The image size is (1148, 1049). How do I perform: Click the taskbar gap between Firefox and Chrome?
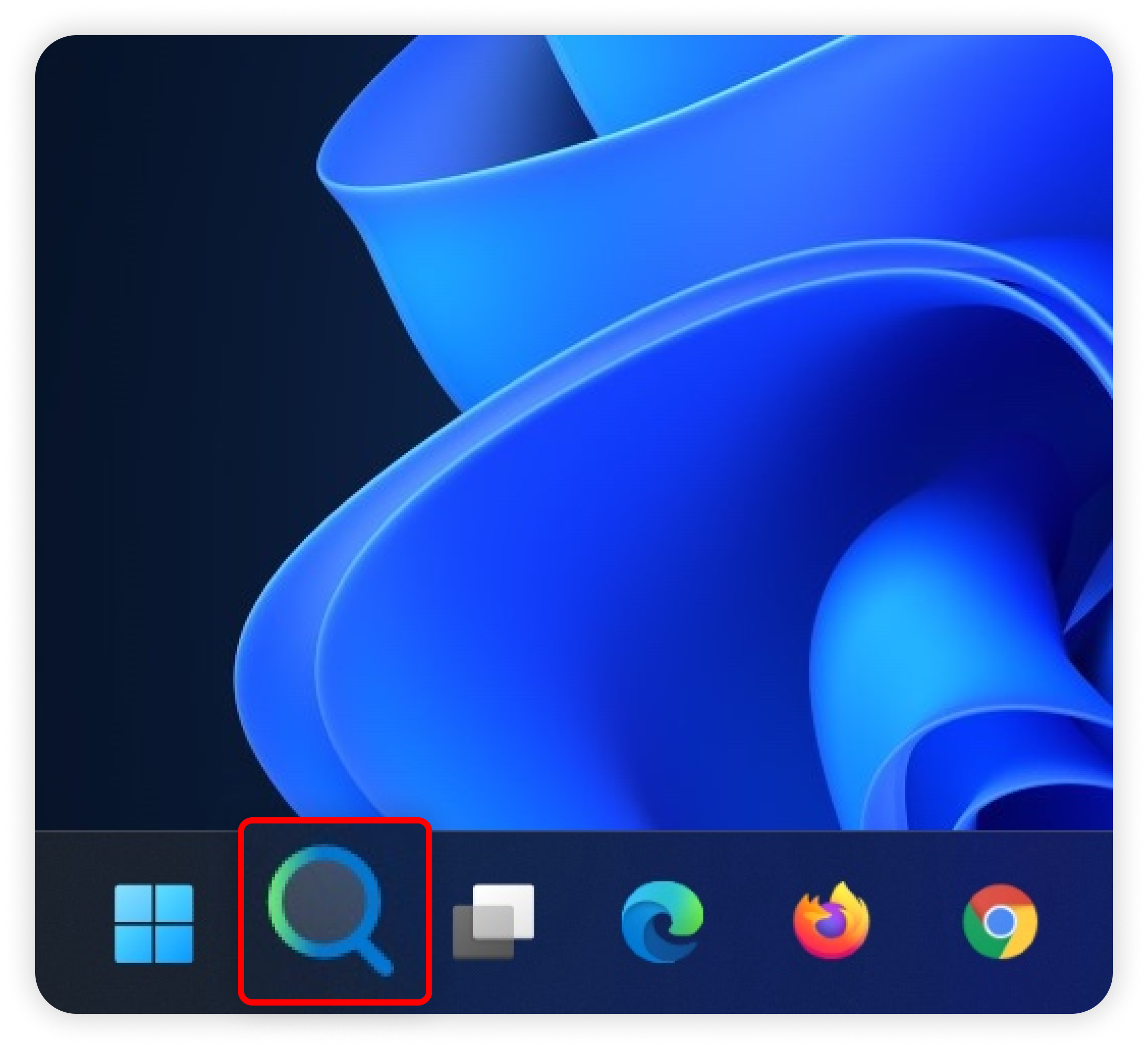click(916, 923)
